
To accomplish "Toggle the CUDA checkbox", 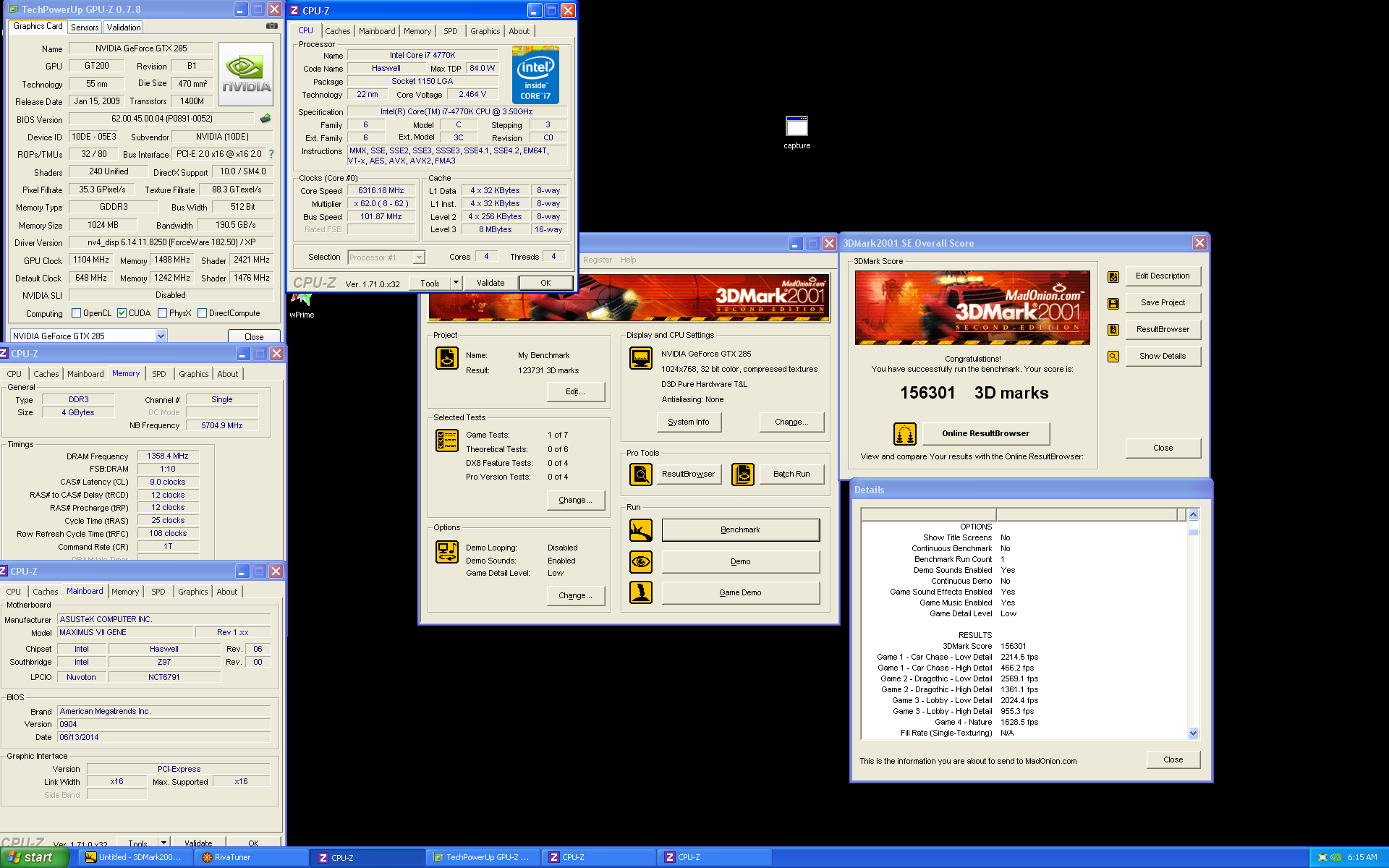I will pos(122,313).
